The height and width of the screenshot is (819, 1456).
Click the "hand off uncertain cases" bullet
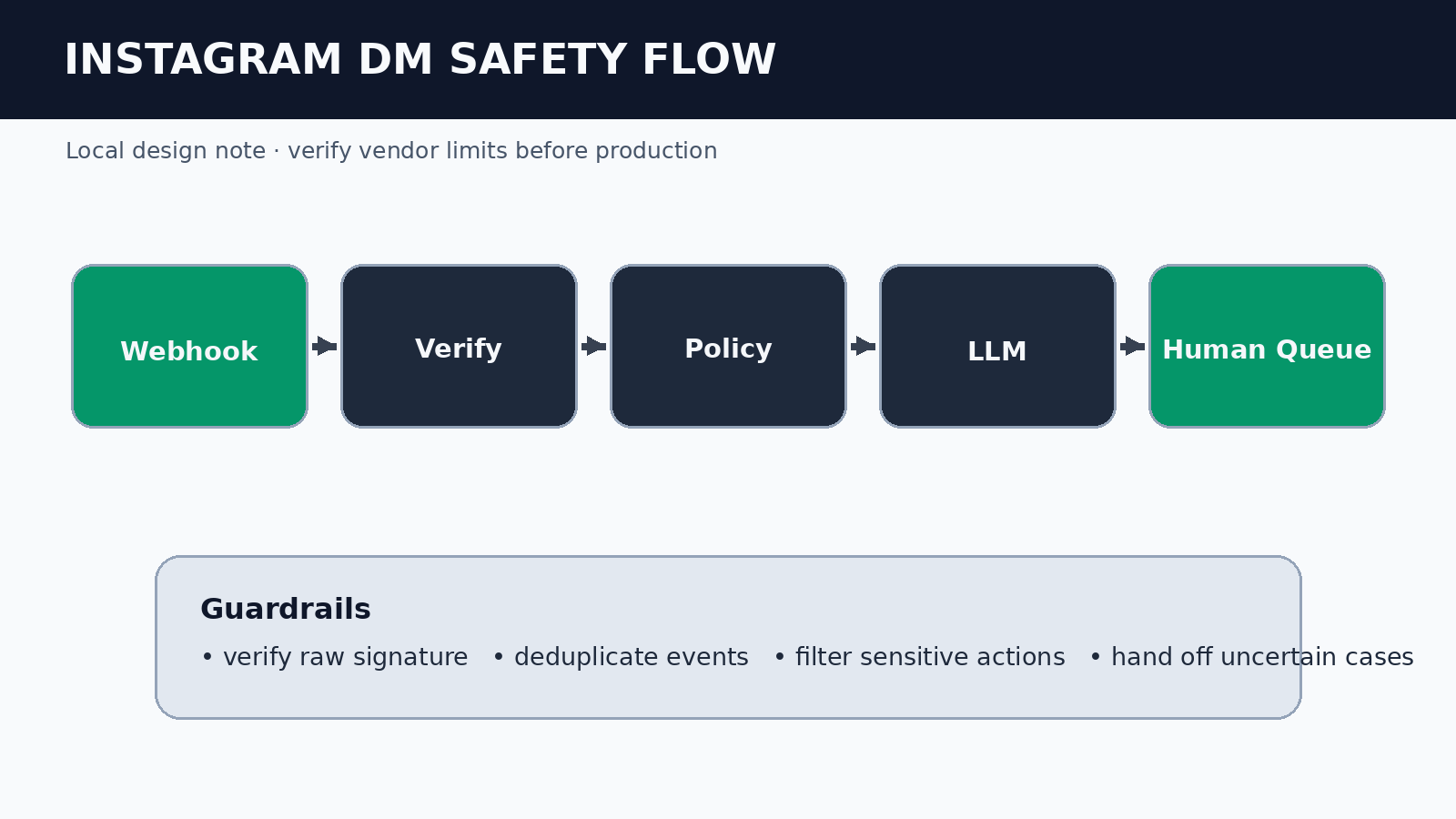(1251, 657)
